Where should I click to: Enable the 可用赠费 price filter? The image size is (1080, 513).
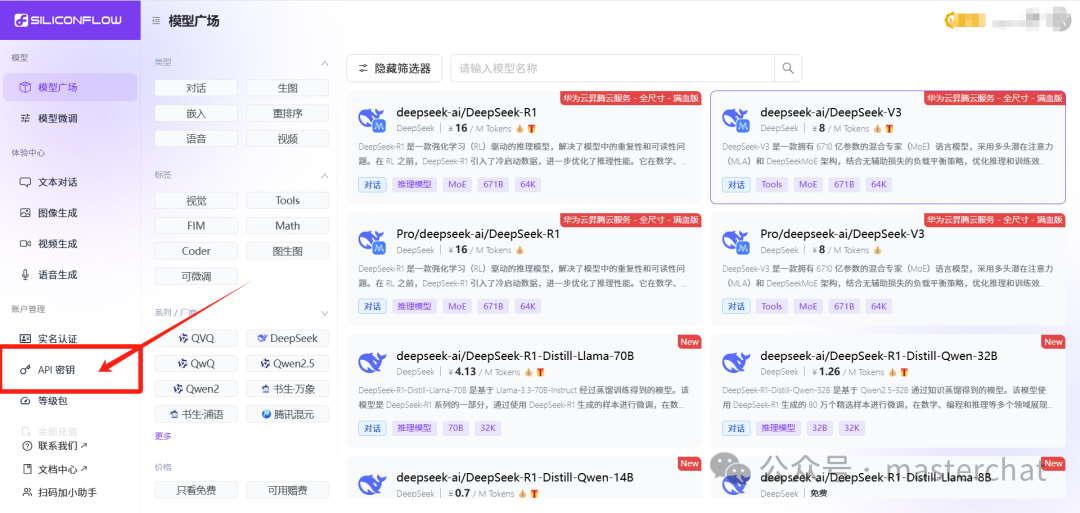click(287, 490)
